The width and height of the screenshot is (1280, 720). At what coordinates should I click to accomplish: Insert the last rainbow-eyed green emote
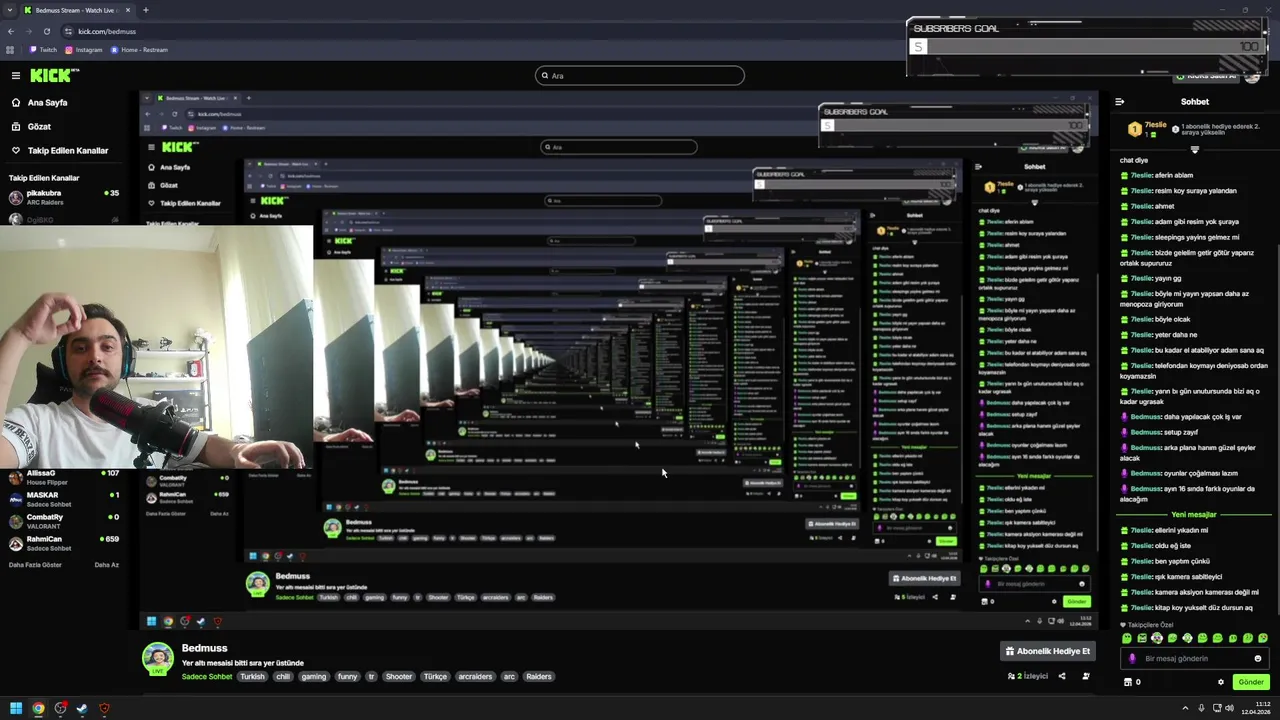(1262, 638)
